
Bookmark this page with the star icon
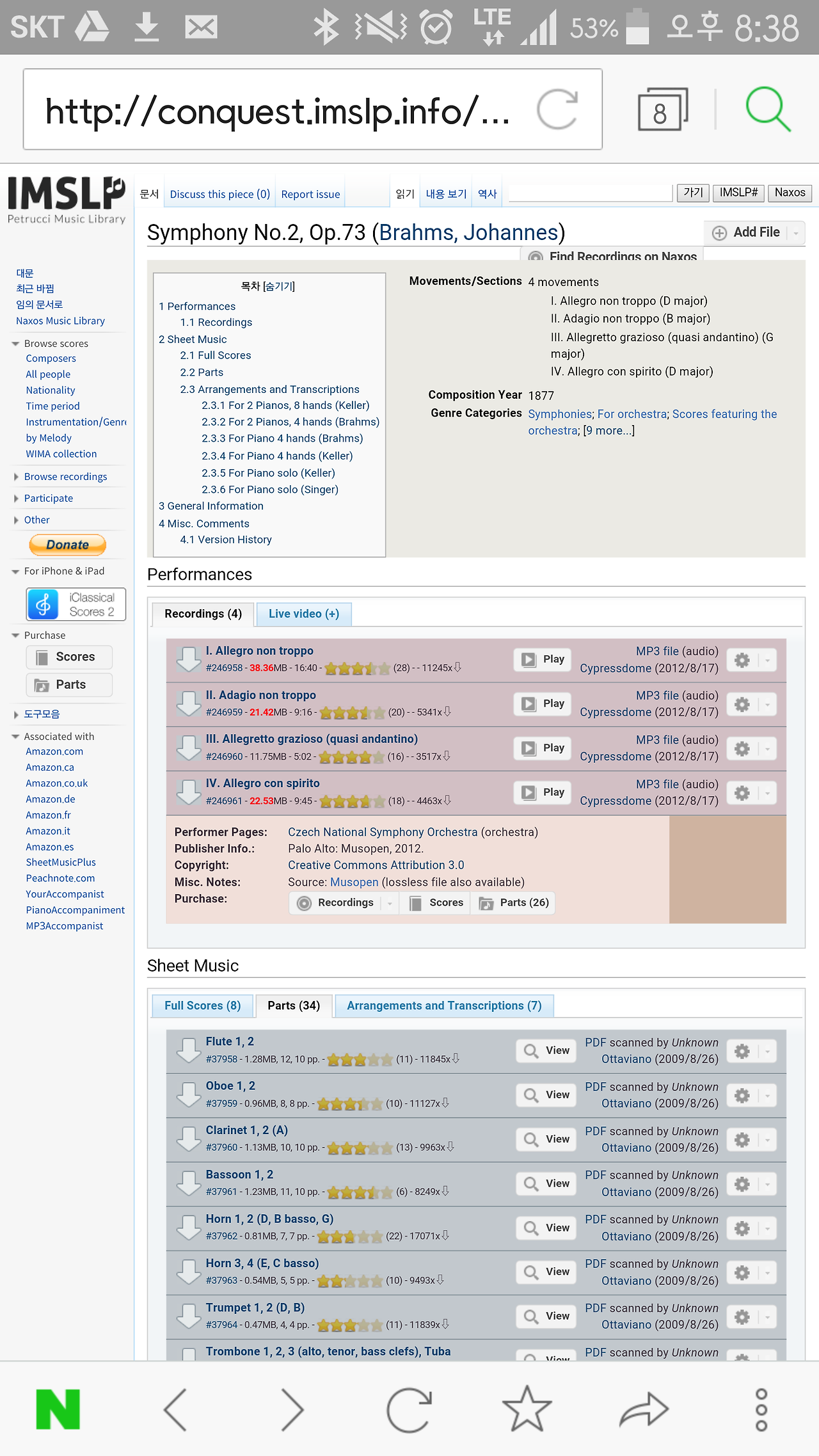pos(527,1408)
